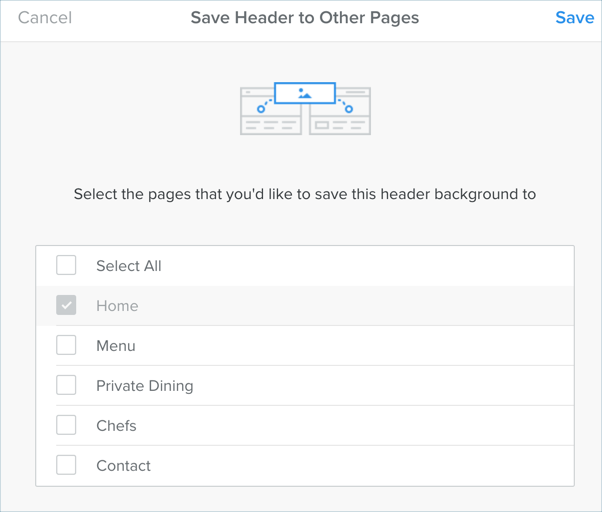Click the select pages instruction text

pos(304,194)
